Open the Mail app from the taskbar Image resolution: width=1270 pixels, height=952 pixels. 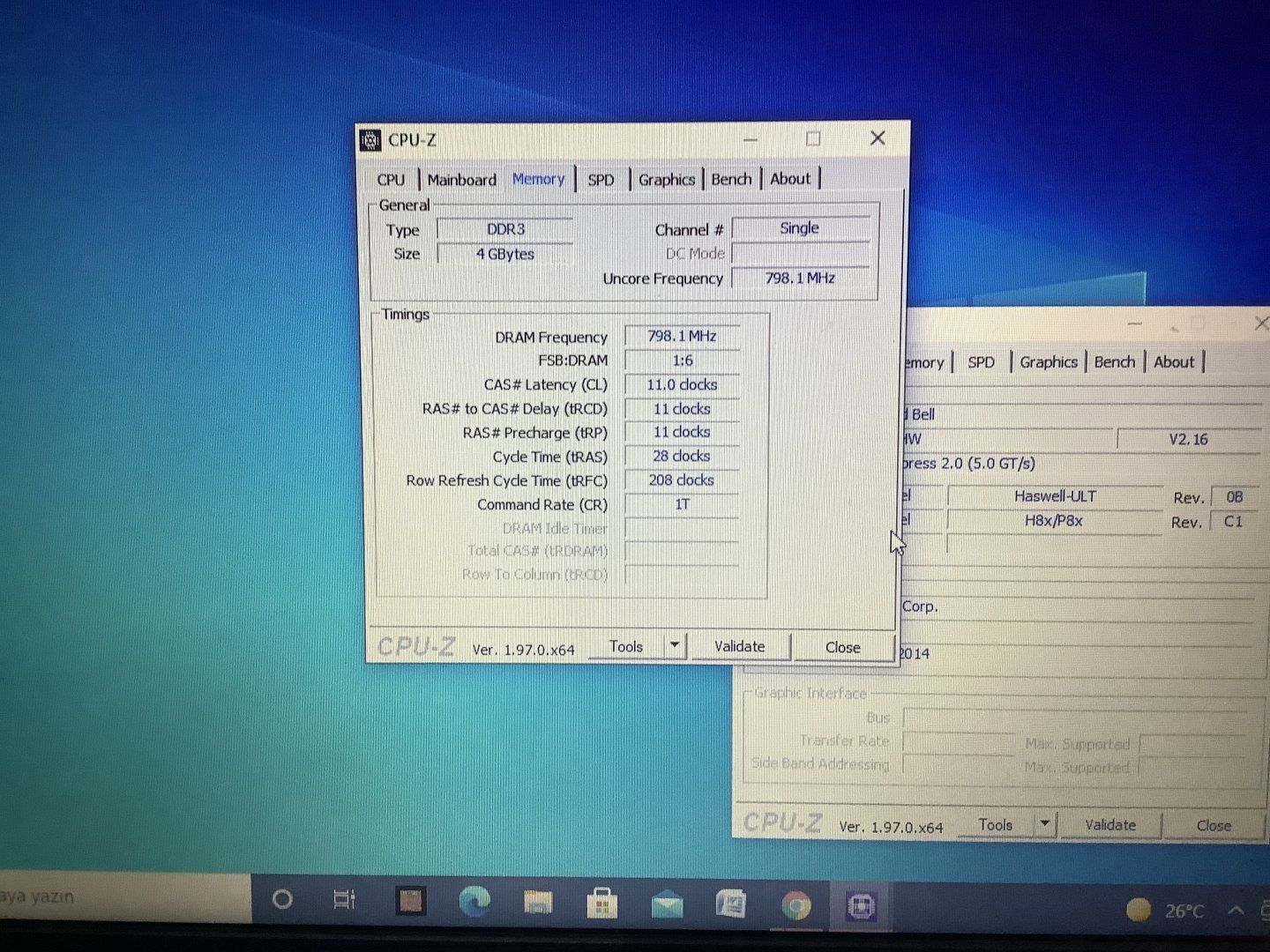tap(667, 904)
